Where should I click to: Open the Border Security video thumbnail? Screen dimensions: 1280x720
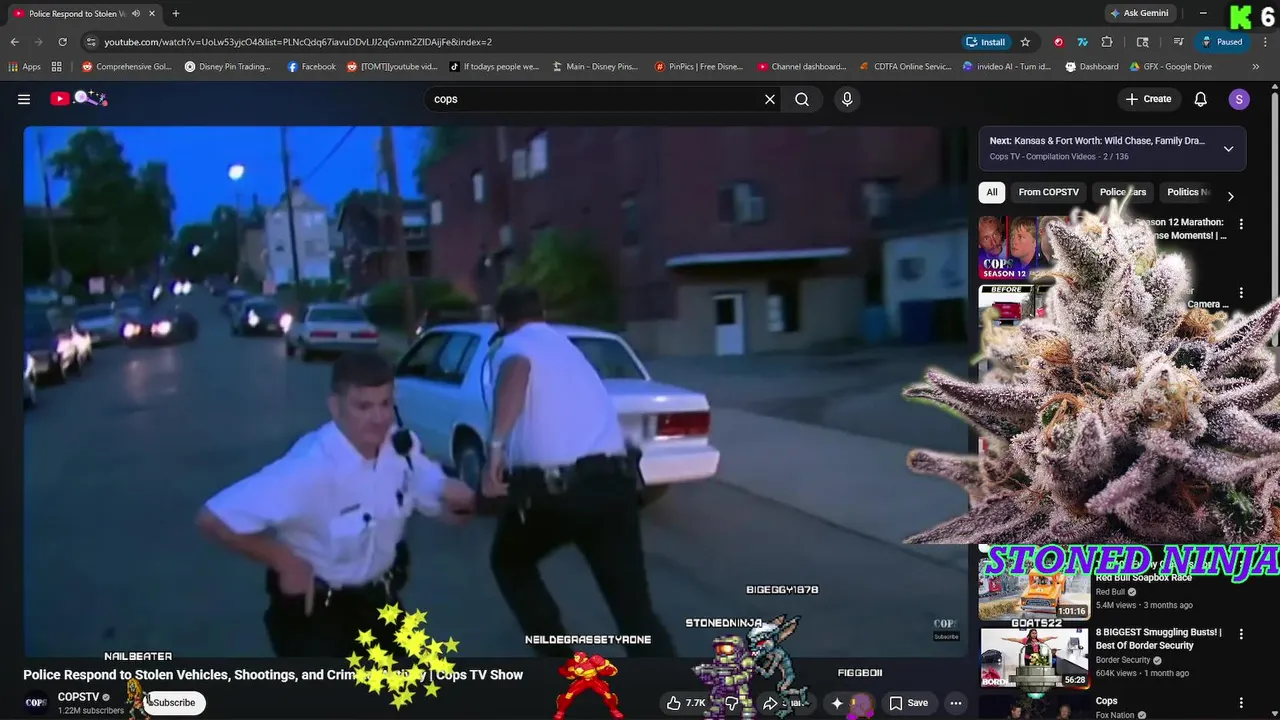1034,658
